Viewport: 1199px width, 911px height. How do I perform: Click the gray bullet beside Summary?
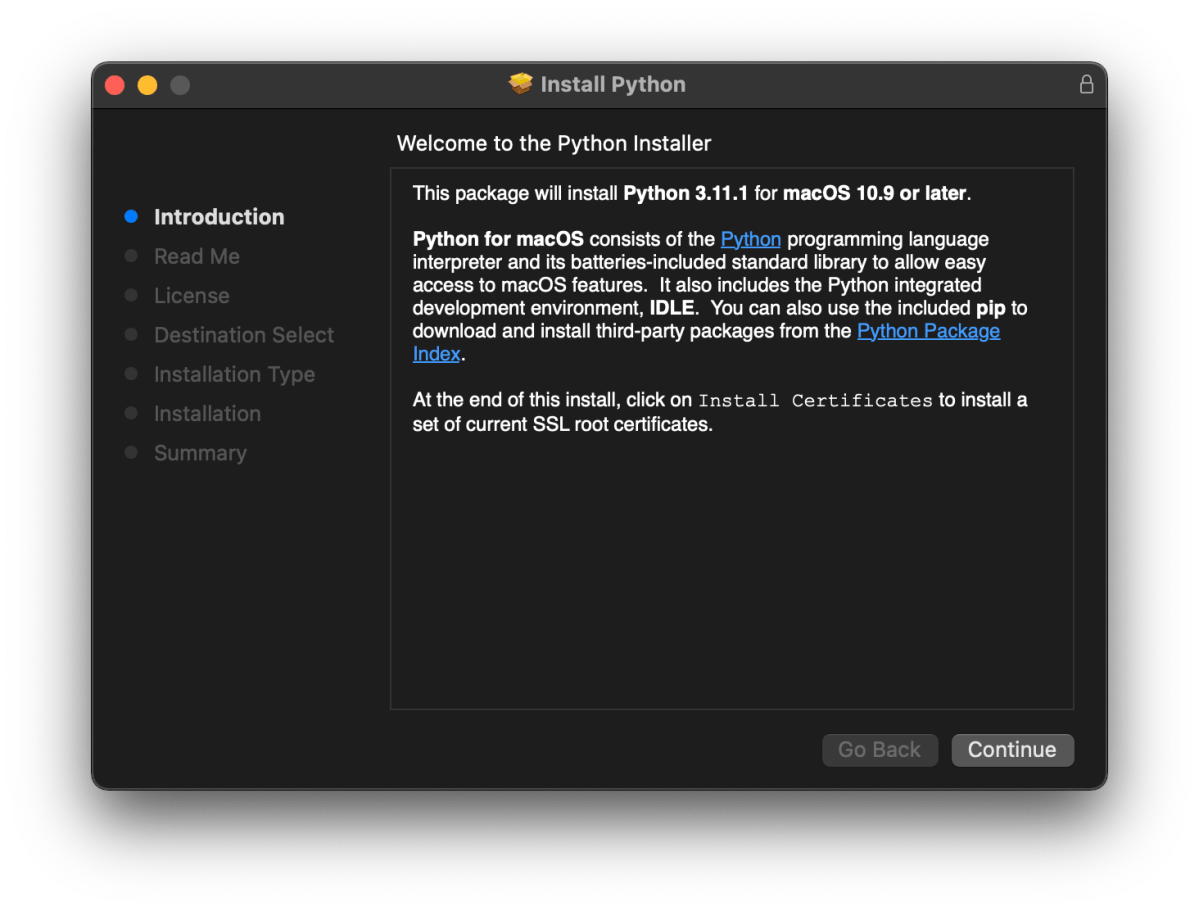coord(131,453)
